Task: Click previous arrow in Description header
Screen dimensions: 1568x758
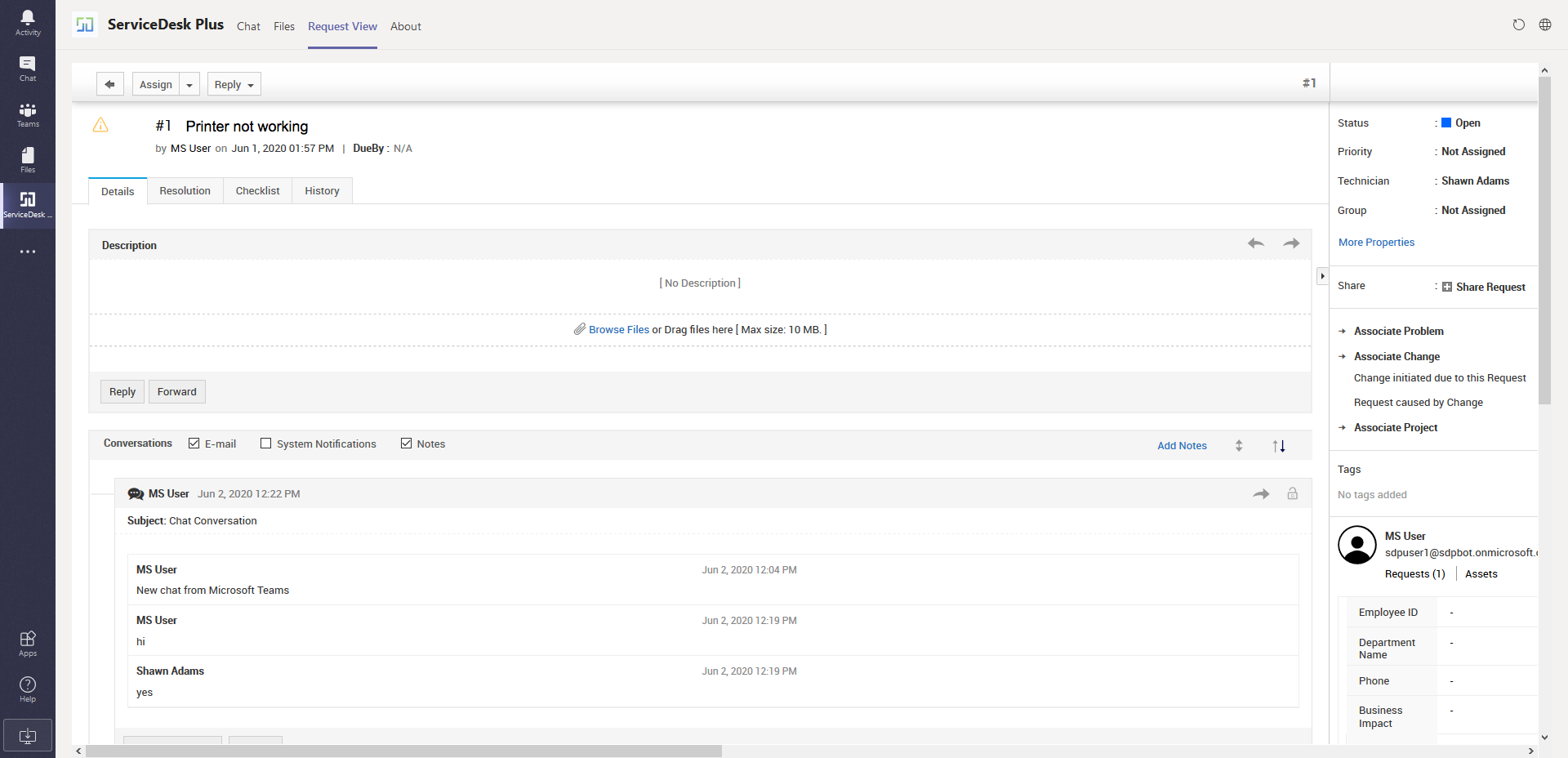Action: 1256,243
